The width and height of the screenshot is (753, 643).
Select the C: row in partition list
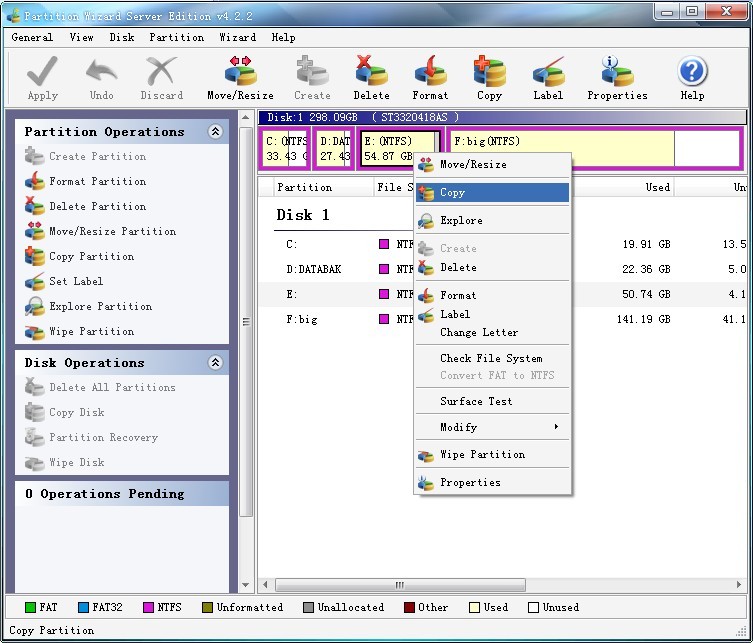coord(503,244)
